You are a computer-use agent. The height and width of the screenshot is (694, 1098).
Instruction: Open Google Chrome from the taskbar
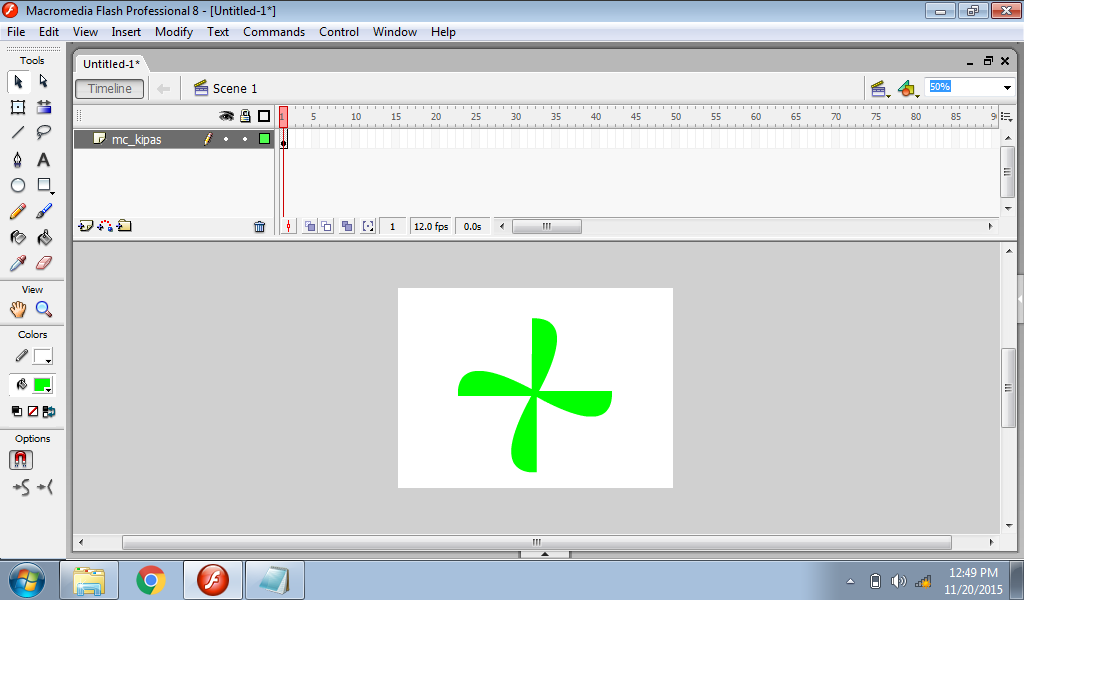coord(151,580)
